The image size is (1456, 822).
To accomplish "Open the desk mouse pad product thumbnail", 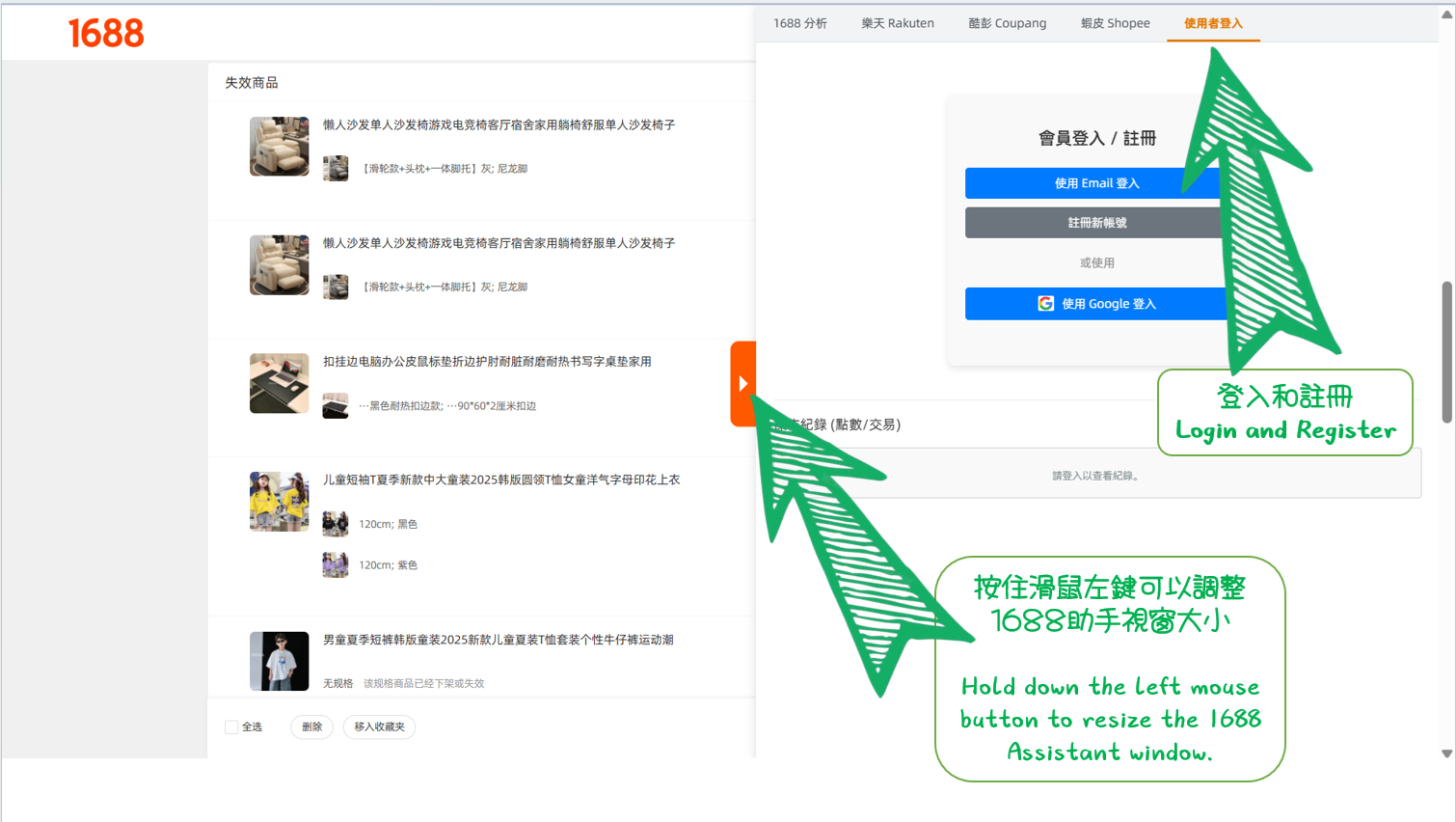I will point(279,383).
